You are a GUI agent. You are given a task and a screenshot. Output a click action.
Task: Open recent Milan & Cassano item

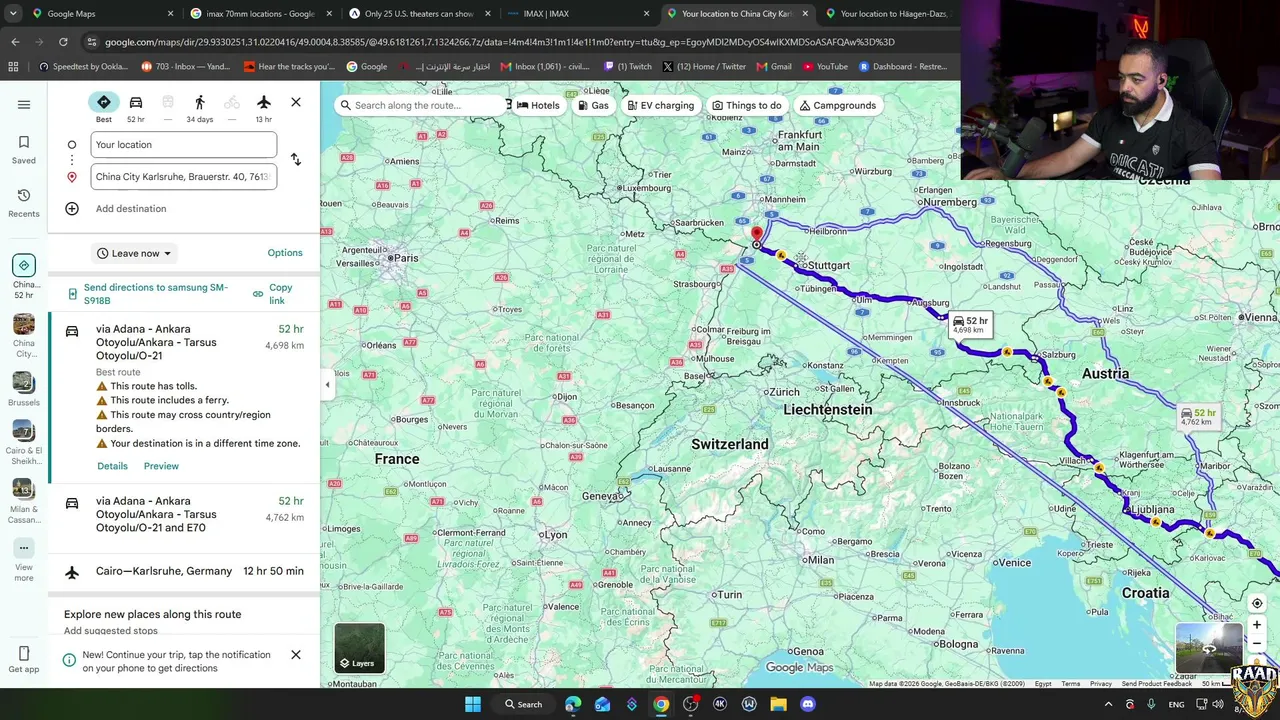(24, 501)
